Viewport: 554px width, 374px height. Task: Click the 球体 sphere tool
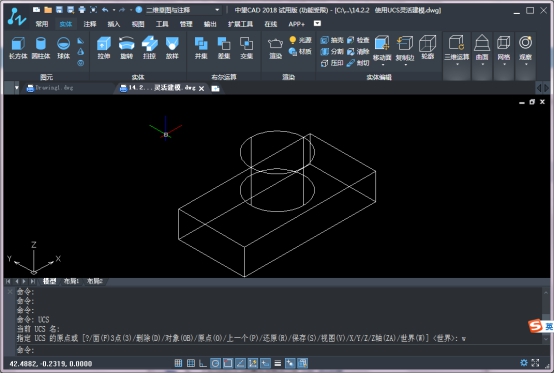tap(64, 47)
